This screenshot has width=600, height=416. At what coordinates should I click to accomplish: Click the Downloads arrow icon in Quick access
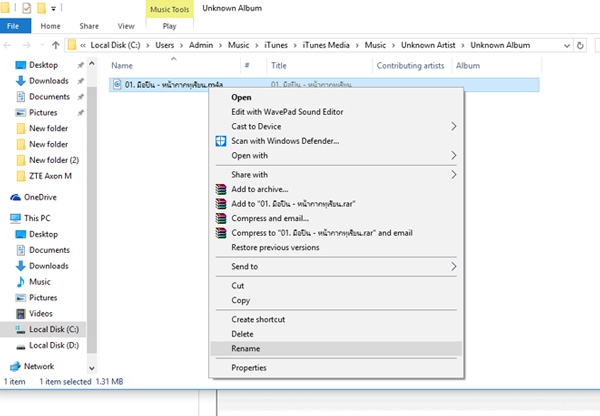[21, 81]
